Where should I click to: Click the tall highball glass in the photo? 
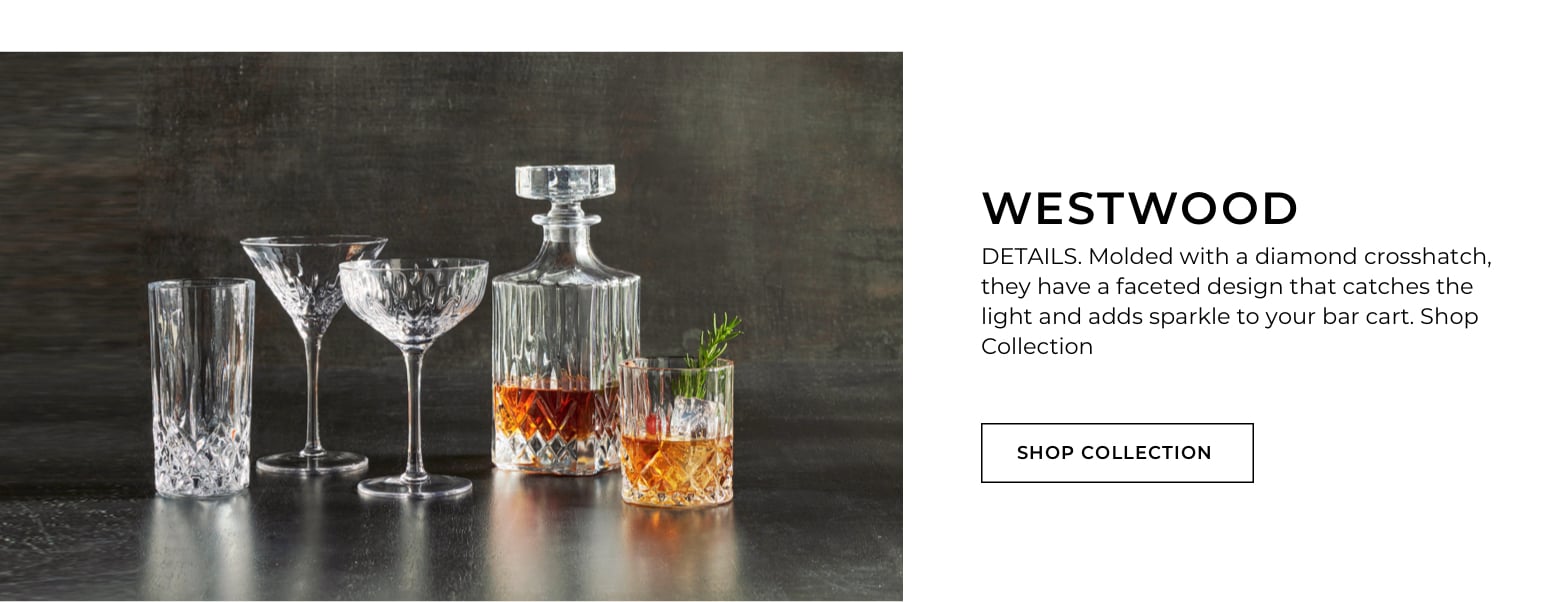tap(201, 387)
